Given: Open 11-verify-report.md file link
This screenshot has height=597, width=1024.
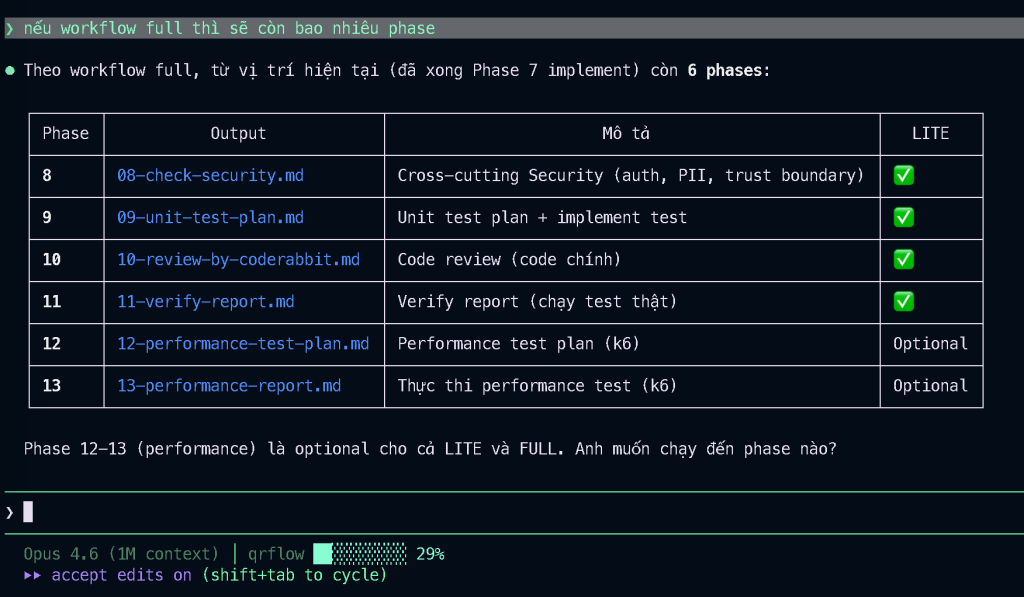Looking at the screenshot, I should tap(206, 302).
